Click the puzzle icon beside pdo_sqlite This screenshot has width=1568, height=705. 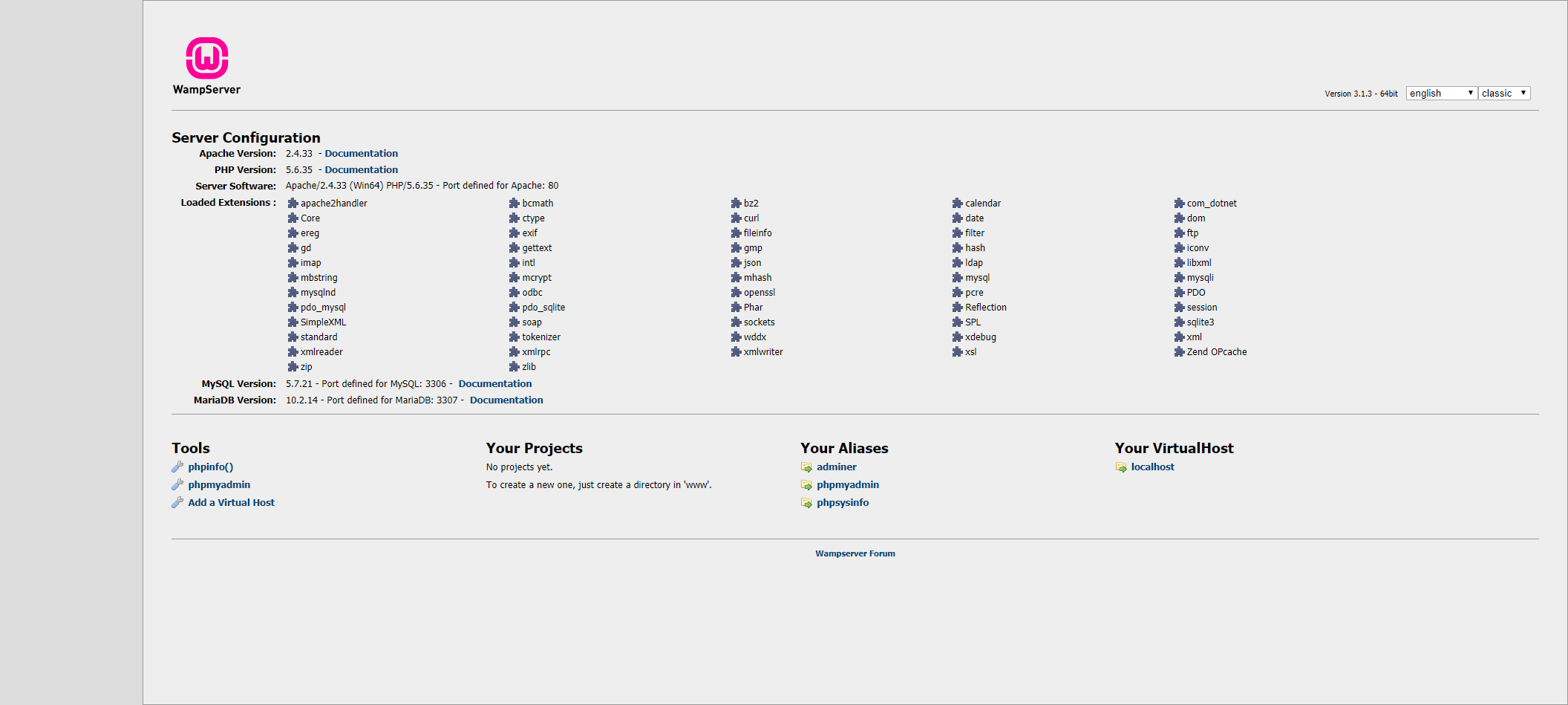(514, 307)
